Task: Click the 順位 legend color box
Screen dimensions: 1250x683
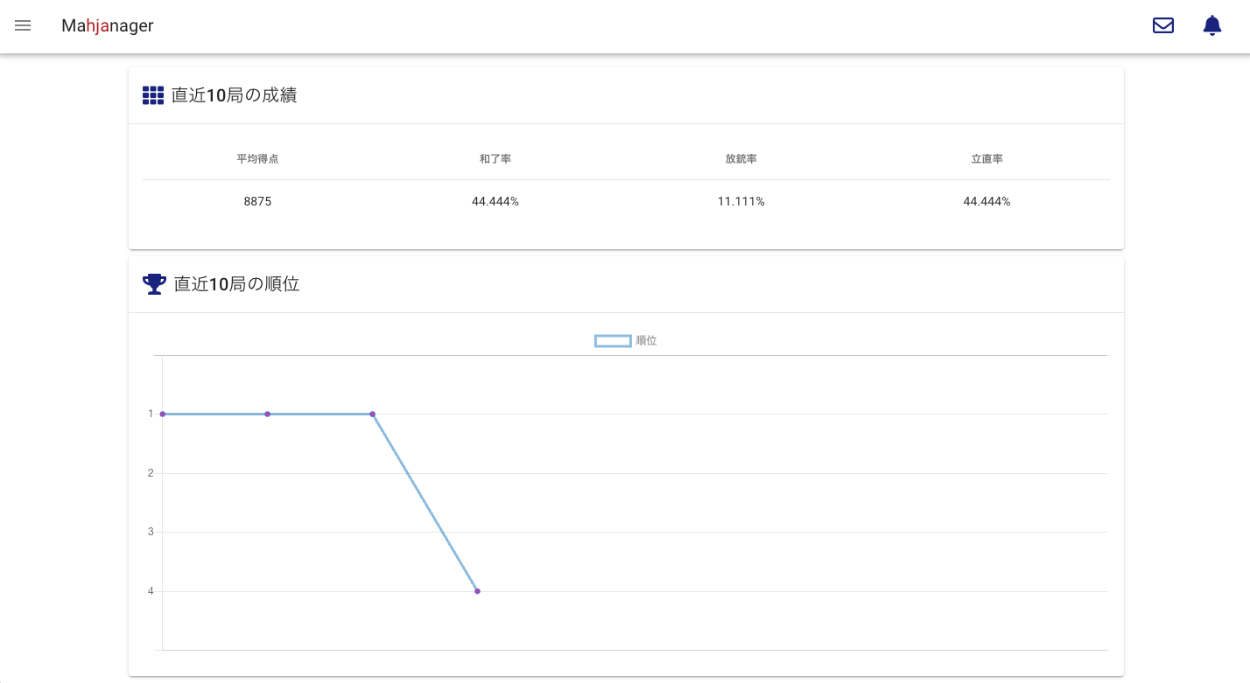Action: pyautogui.click(x=612, y=341)
